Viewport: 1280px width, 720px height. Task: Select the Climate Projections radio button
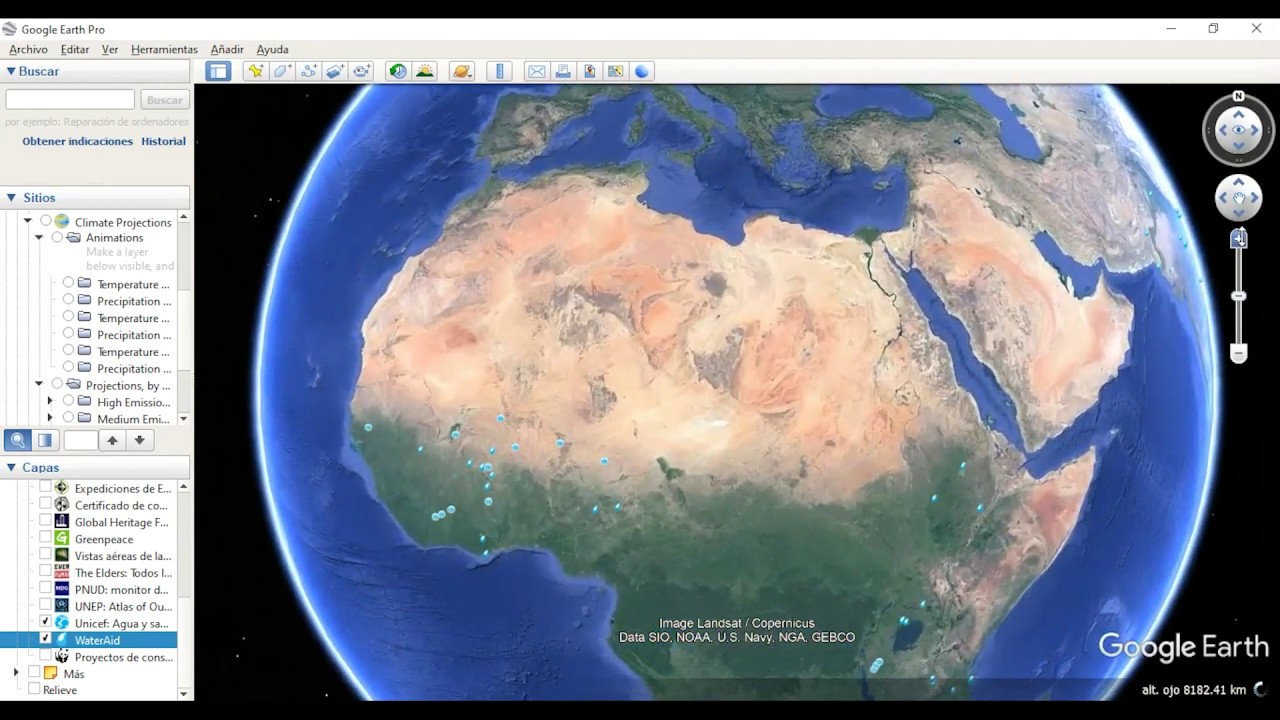click(46, 221)
